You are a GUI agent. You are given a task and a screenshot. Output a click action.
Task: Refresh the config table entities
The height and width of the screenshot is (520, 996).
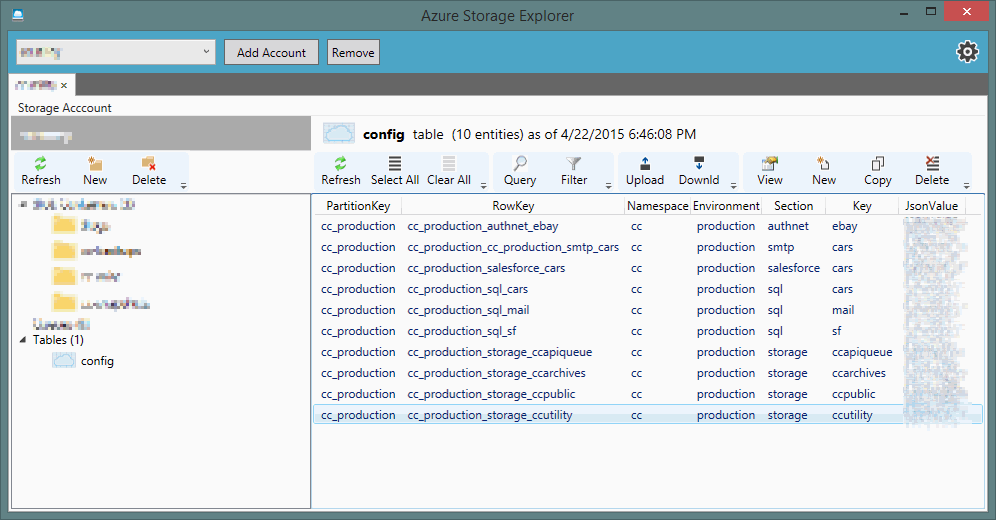coord(340,171)
